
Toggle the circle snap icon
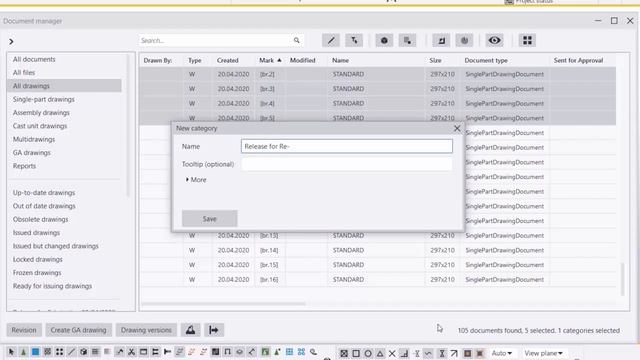pos(368,353)
